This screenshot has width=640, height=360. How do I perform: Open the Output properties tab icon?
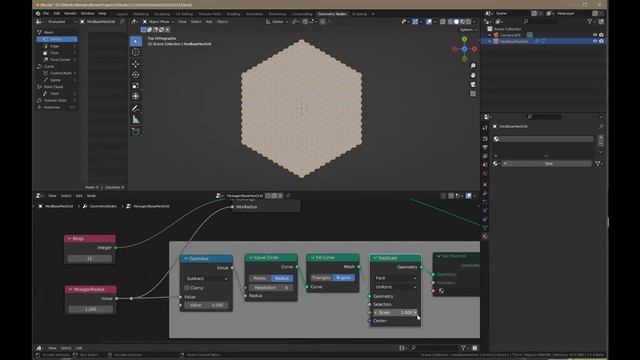[485, 147]
